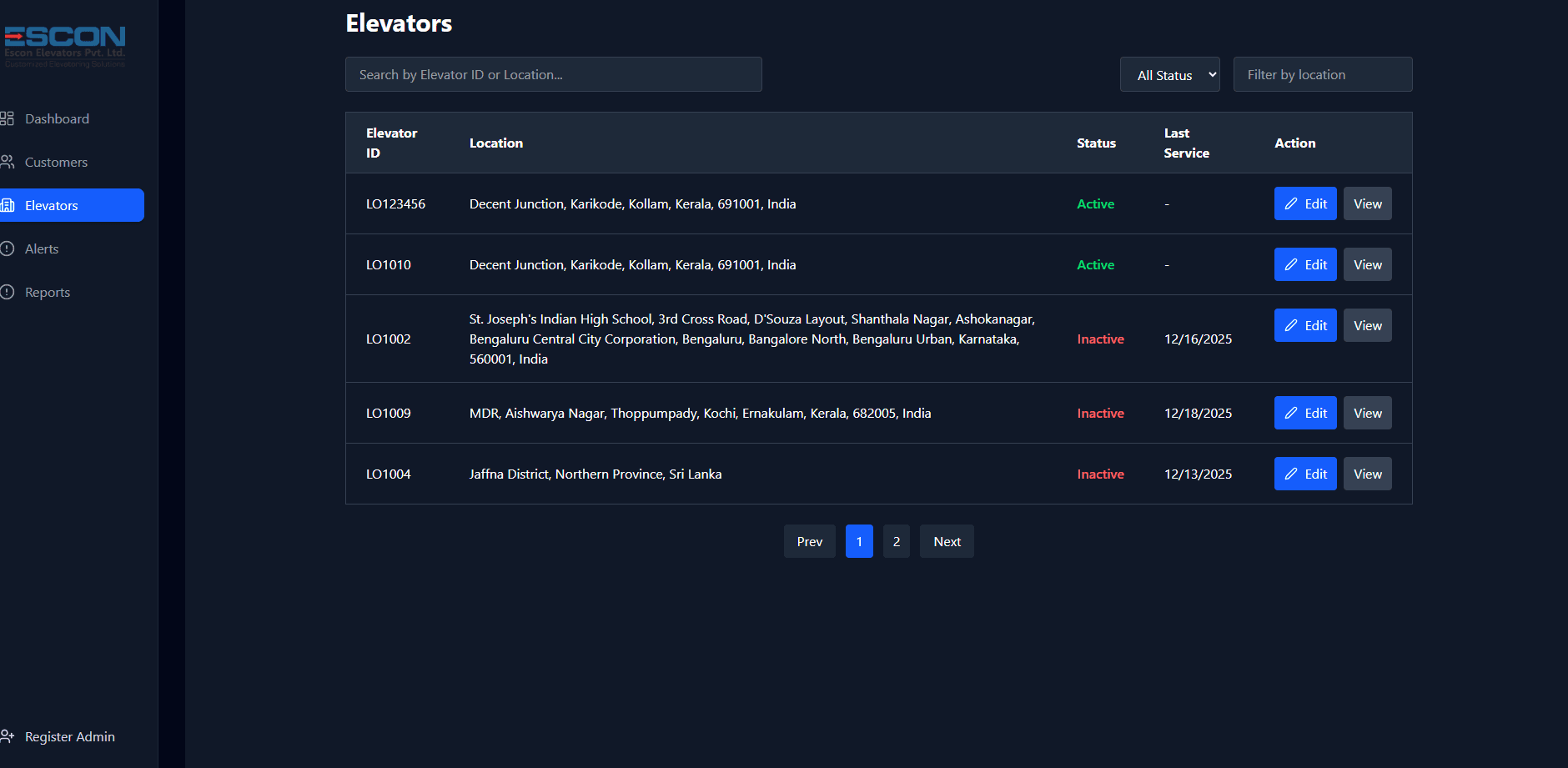This screenshot has width=1568, height=768.
Task: Select the Elevators menu item
Action: (72, 205)
